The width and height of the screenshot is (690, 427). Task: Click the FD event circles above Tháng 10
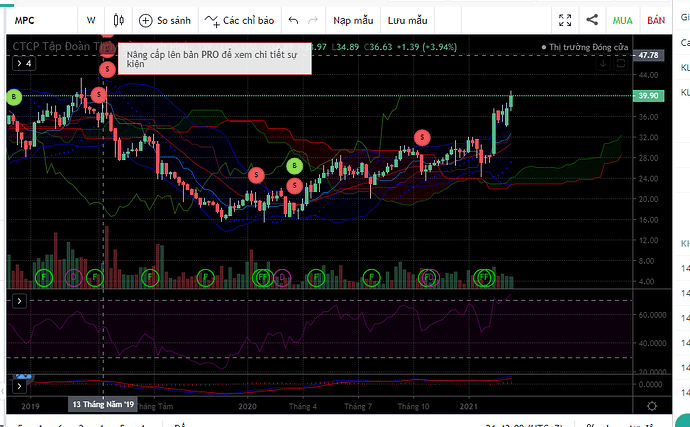point(429,278)
